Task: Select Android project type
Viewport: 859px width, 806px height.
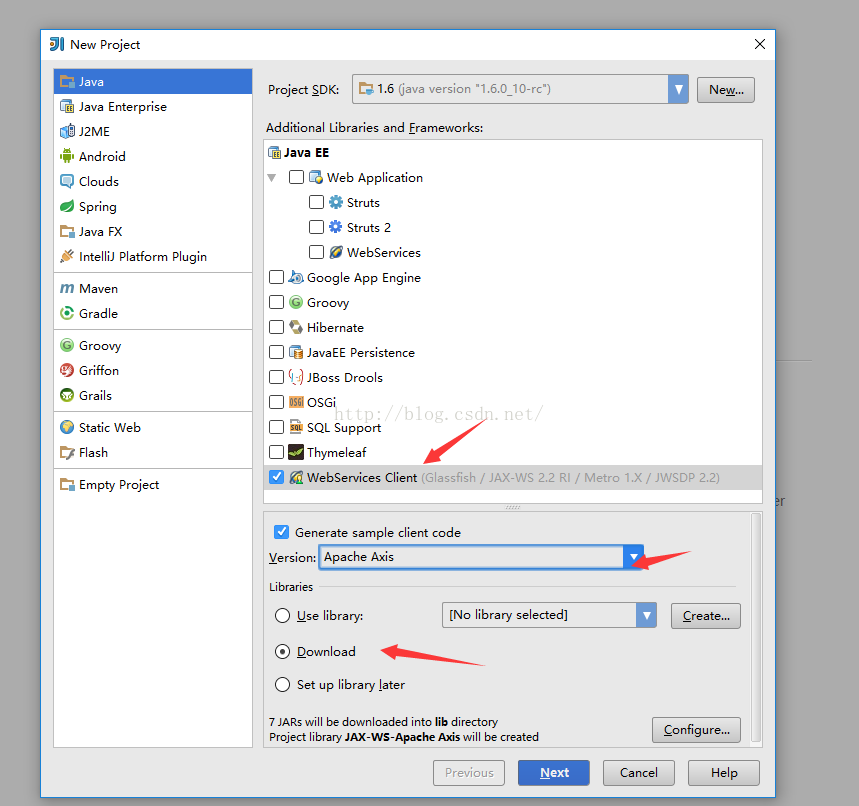Action: pos(153,156)
